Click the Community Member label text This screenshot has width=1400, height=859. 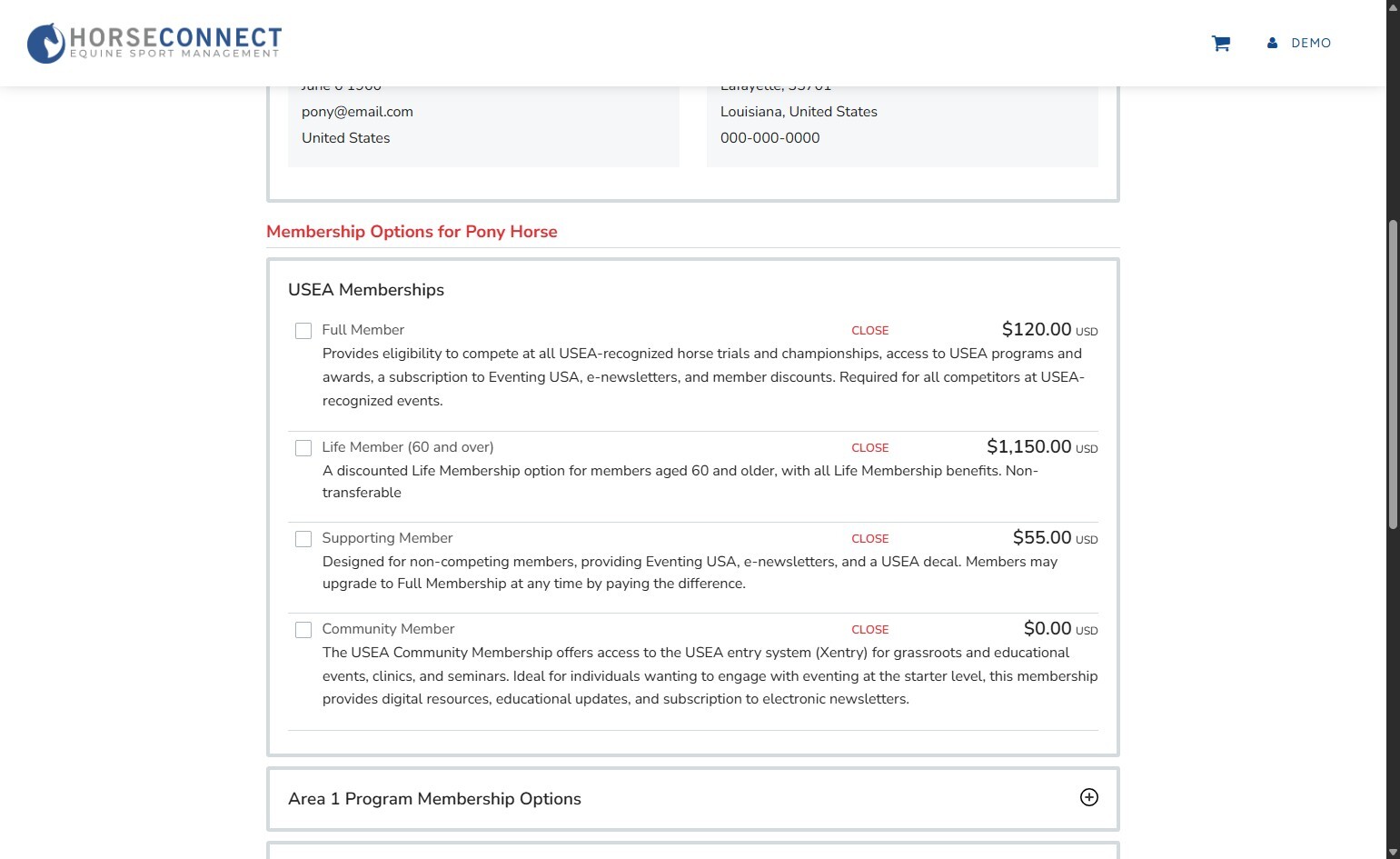click(x=388, y=629)
